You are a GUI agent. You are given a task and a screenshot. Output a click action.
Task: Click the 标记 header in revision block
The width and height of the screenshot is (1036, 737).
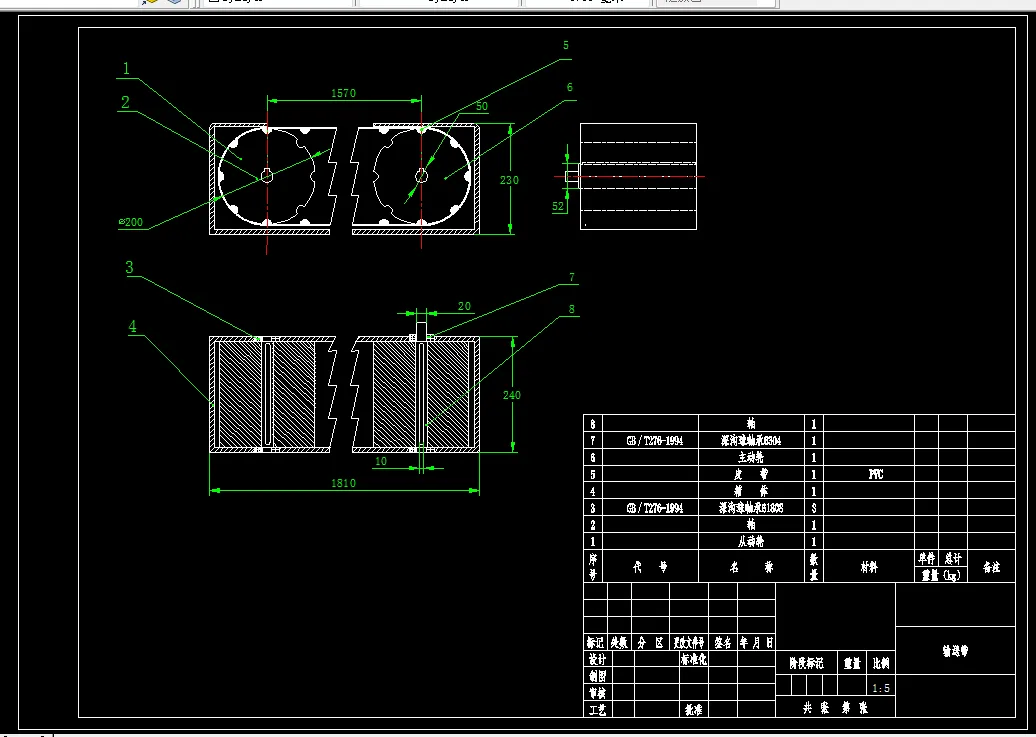click(x=595, y=642)
